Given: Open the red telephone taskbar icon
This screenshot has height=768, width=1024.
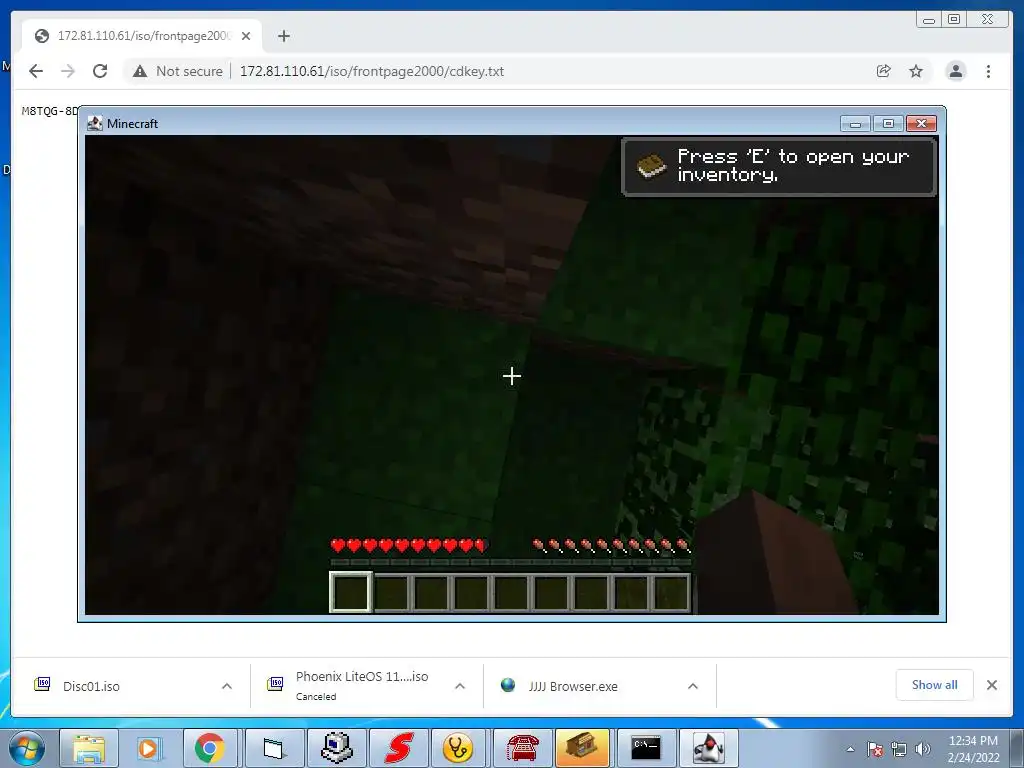Looking at the screenshot, I should pyautogui.click(x=522, y=748).
